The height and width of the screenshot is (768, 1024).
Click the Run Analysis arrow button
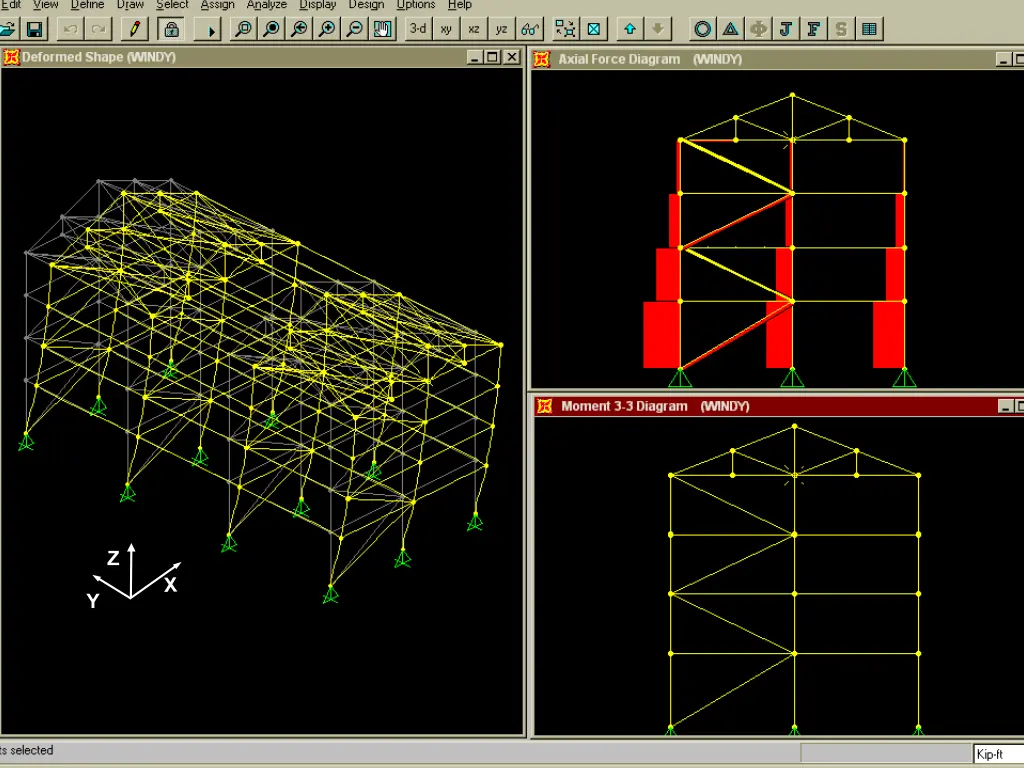211,30
